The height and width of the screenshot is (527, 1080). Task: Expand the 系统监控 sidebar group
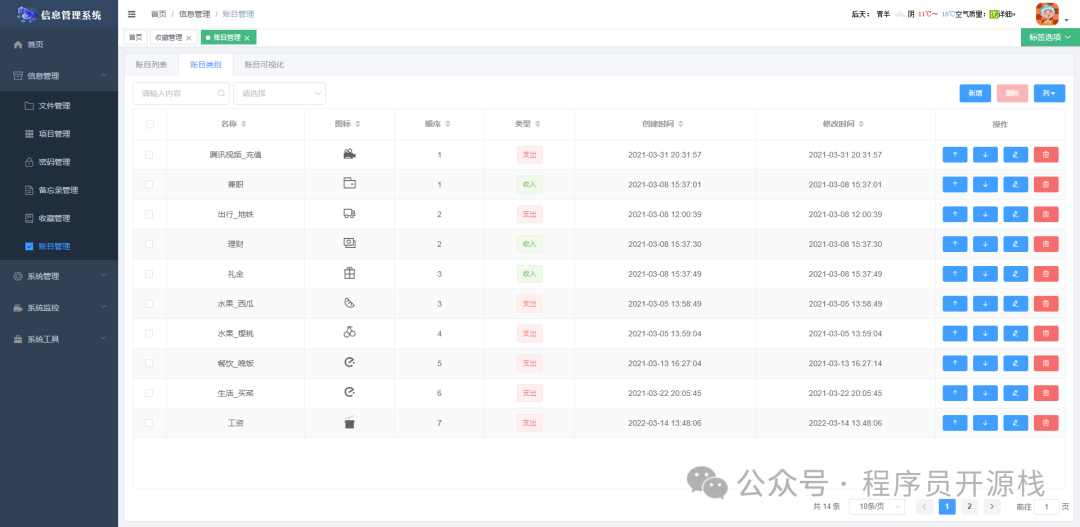(59, 308)
